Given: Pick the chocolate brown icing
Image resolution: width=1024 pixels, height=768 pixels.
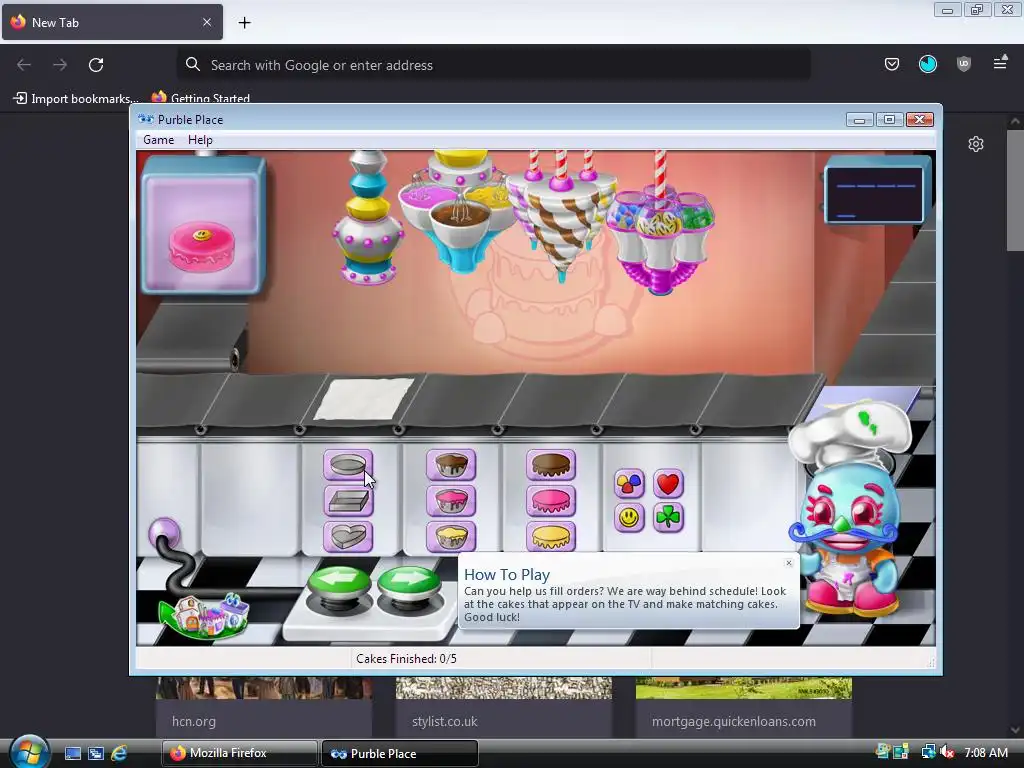Looking at the screenshot, I should coord(551,465).
